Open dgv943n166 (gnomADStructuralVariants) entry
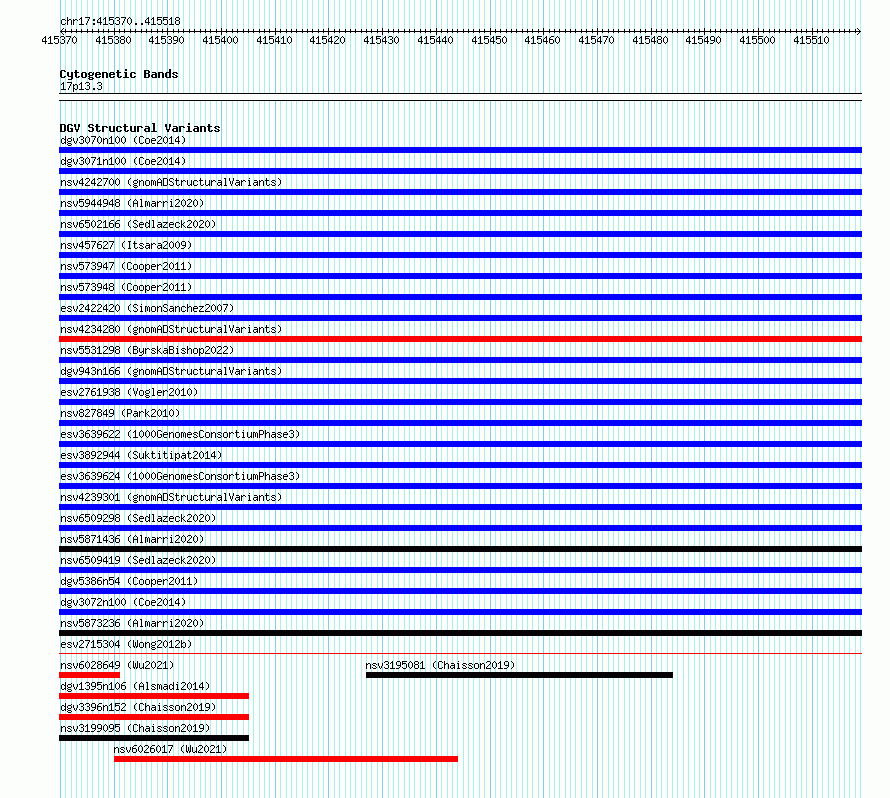890x798 pixels. tap(171, 371)
